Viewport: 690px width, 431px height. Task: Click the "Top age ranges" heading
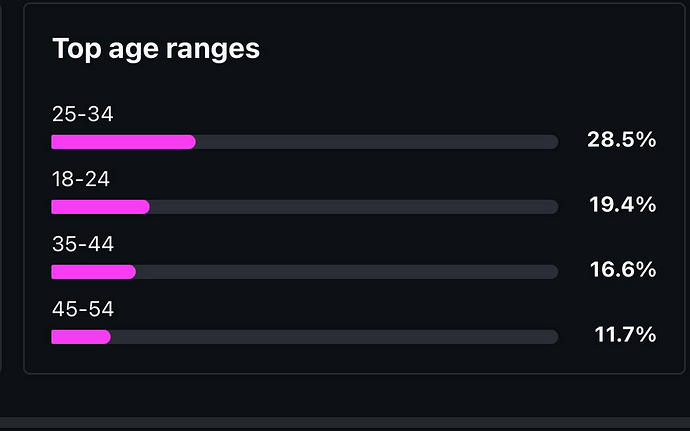tap(156, 49)
